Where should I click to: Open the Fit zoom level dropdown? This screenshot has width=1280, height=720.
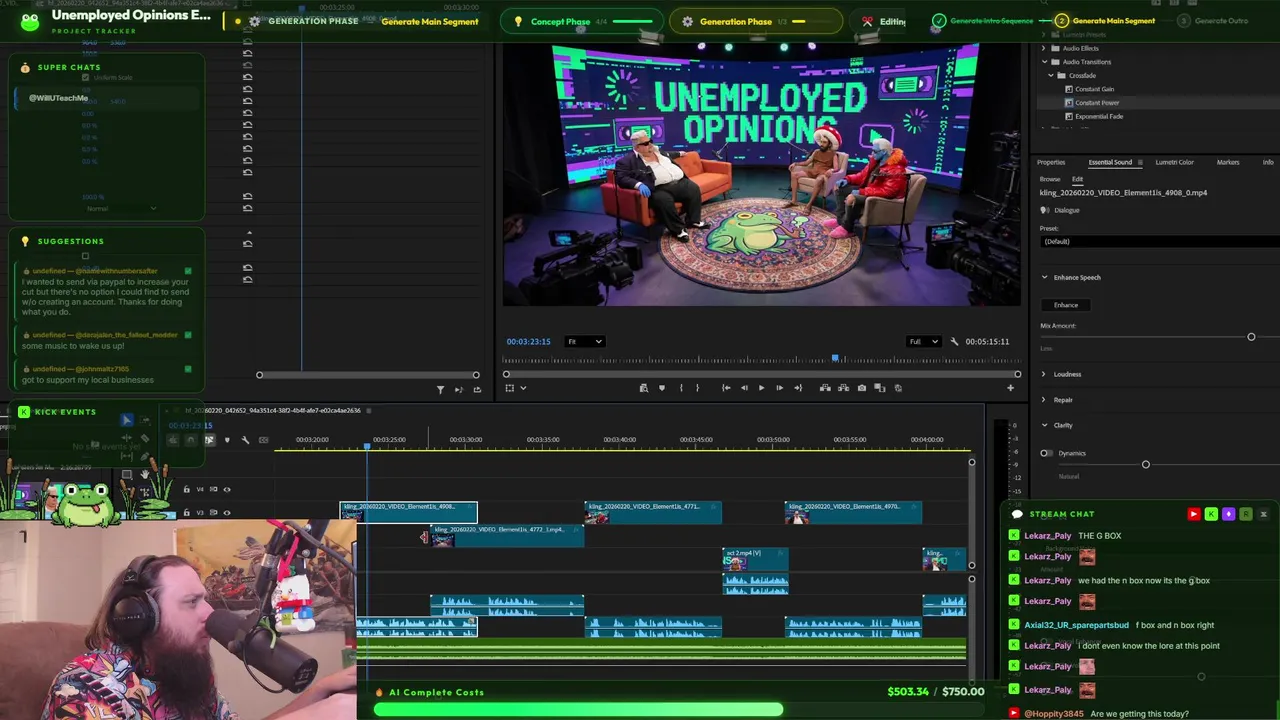pos(585,342)
